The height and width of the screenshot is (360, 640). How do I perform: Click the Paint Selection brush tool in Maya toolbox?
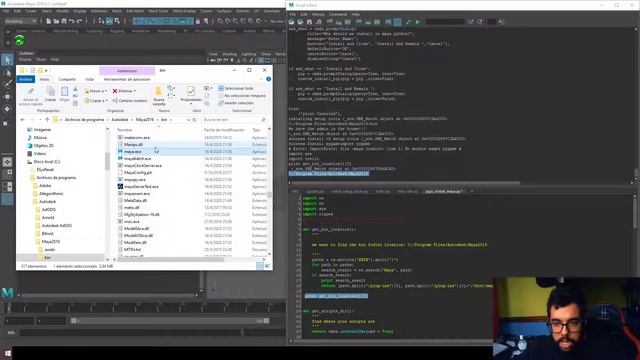pos(7,84)
